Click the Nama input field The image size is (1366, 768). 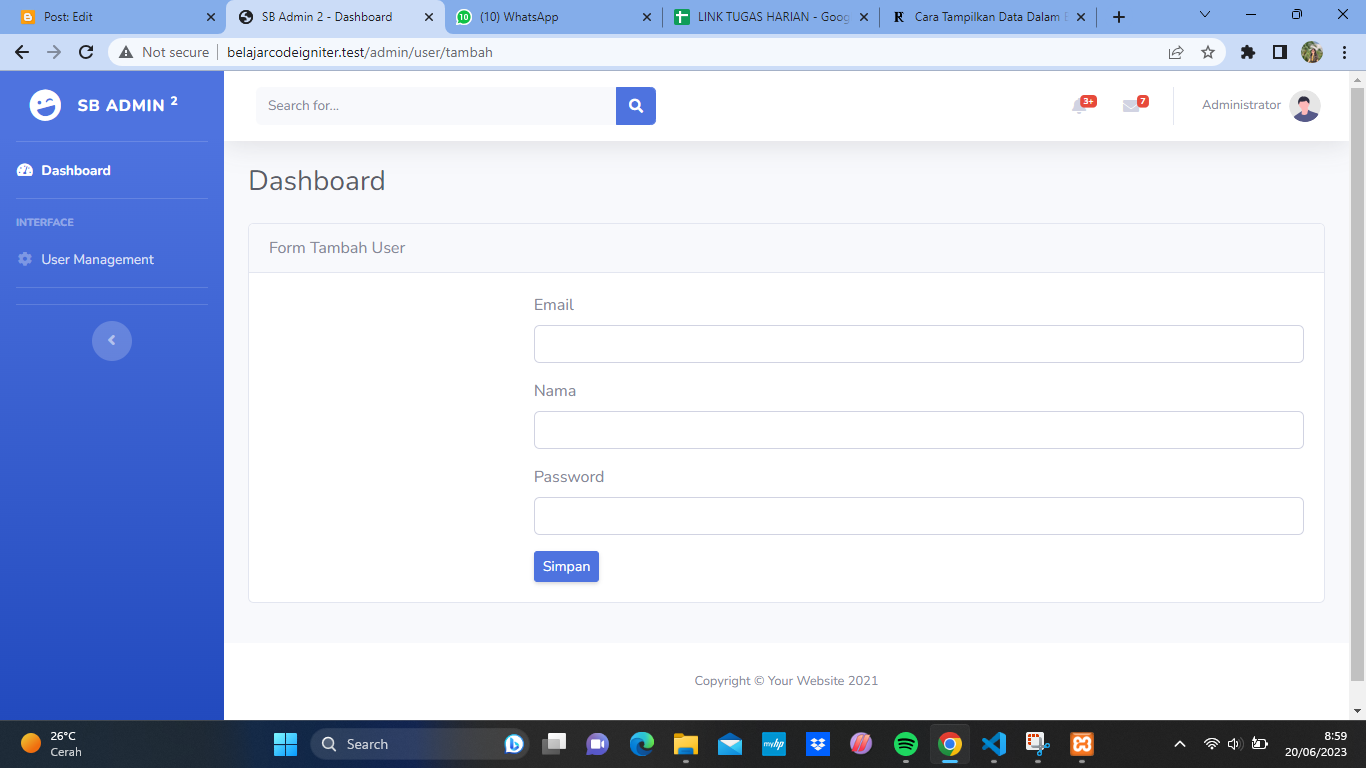click(918, 430)
